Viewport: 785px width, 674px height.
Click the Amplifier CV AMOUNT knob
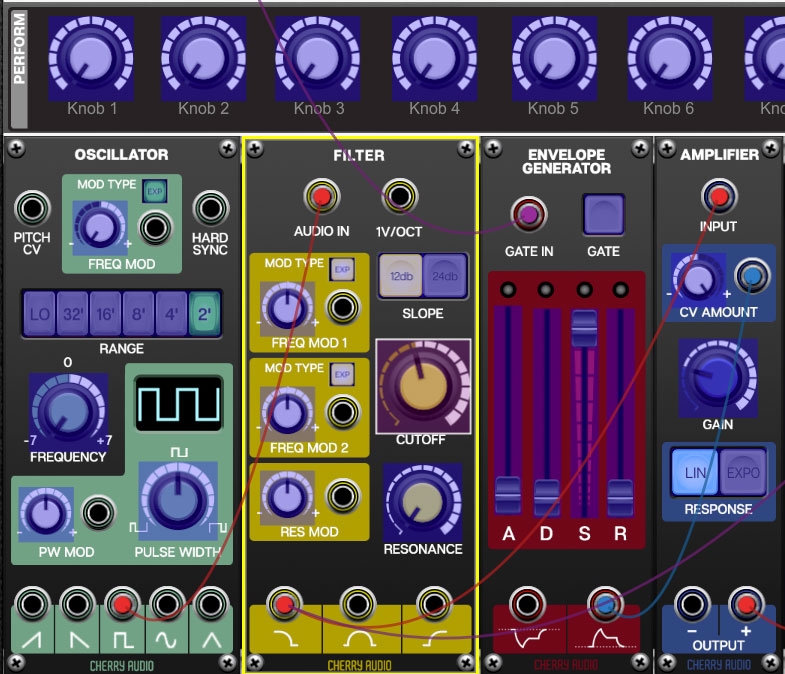(x=698, y=279)
